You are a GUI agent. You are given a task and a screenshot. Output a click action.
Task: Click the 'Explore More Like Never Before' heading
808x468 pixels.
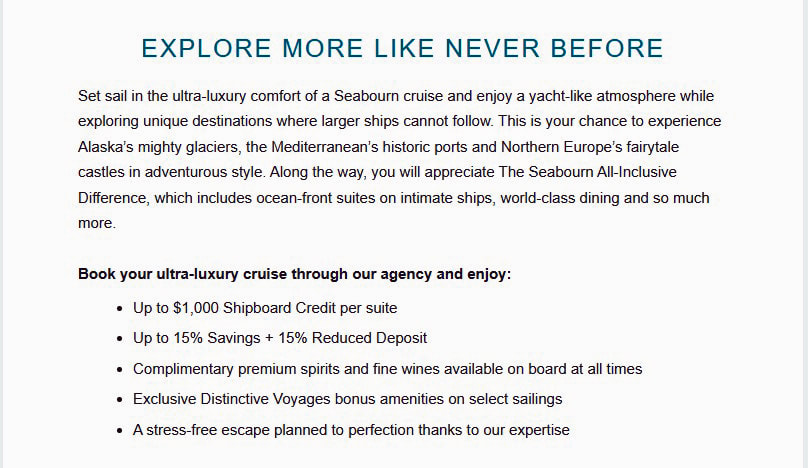[x=402, y=48]
